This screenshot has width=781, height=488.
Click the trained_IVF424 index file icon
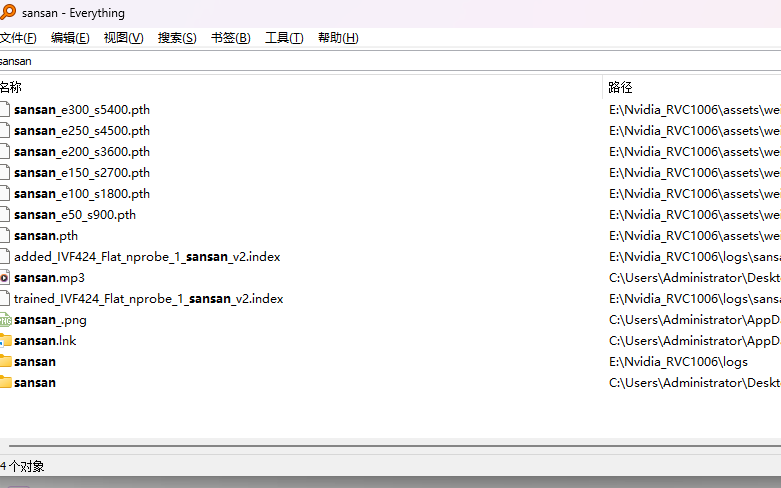5,299
